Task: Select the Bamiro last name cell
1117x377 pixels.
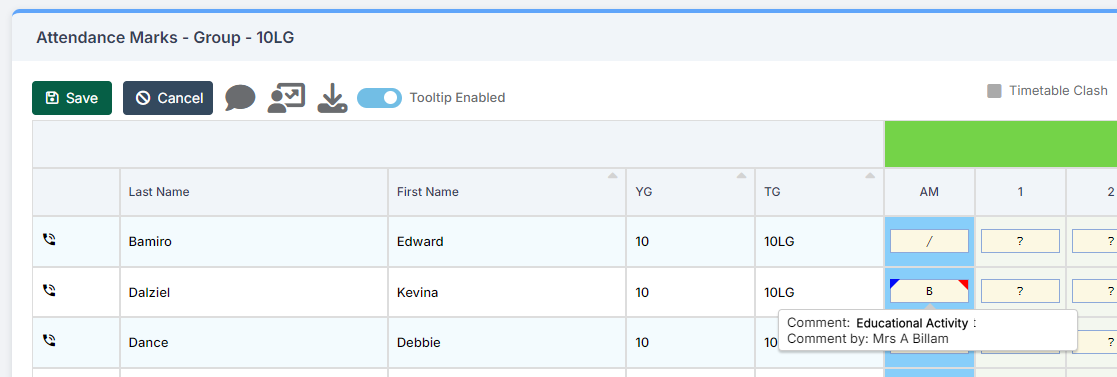Action: tap(254, 242)
